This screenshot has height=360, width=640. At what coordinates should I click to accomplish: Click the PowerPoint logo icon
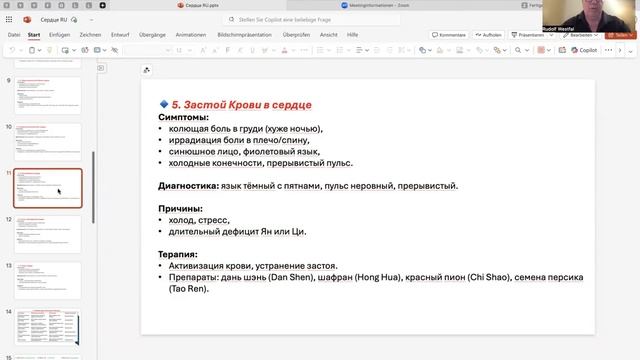point(27,20)
